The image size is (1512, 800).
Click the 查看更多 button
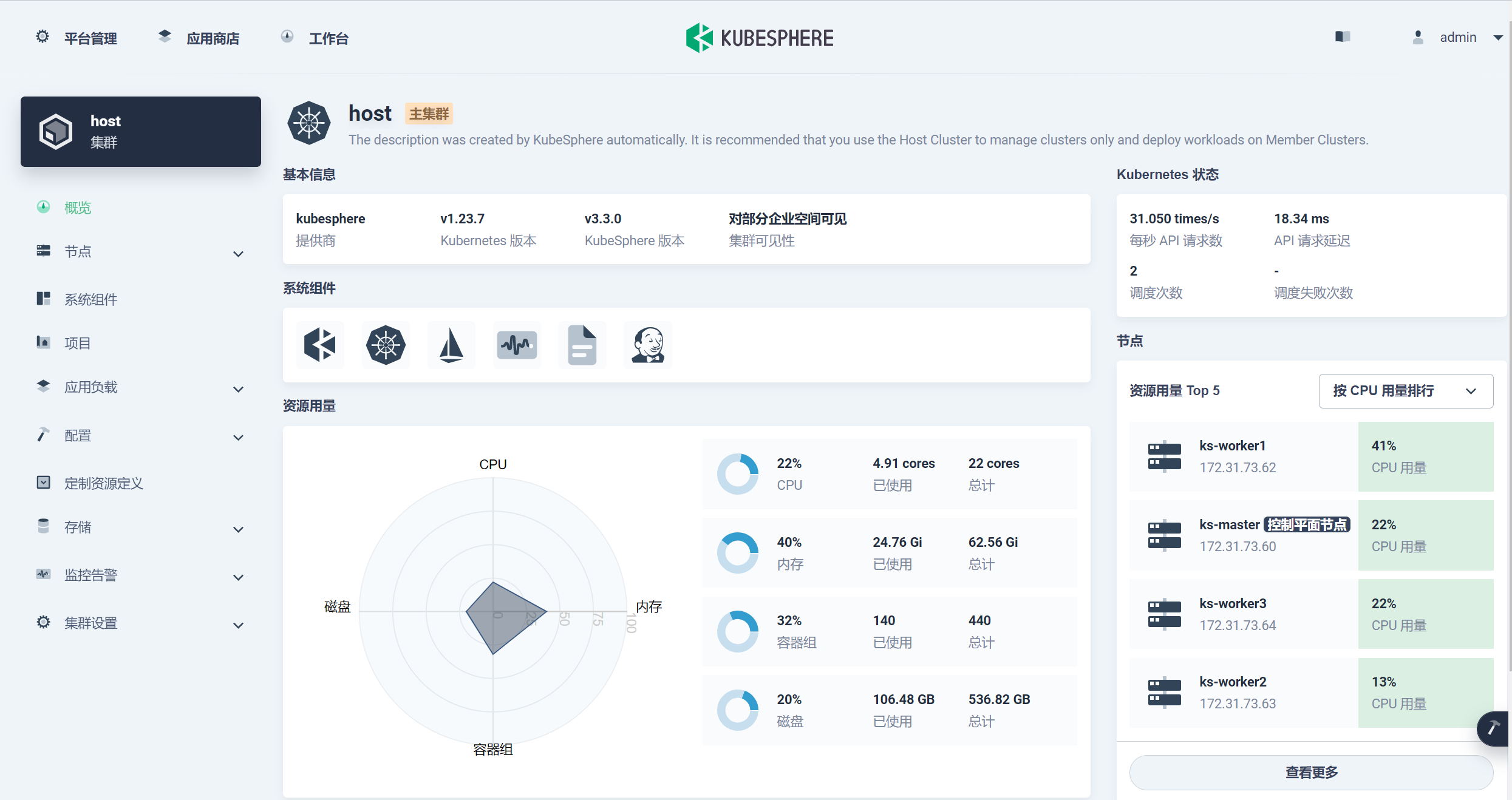pos(1310,772)
